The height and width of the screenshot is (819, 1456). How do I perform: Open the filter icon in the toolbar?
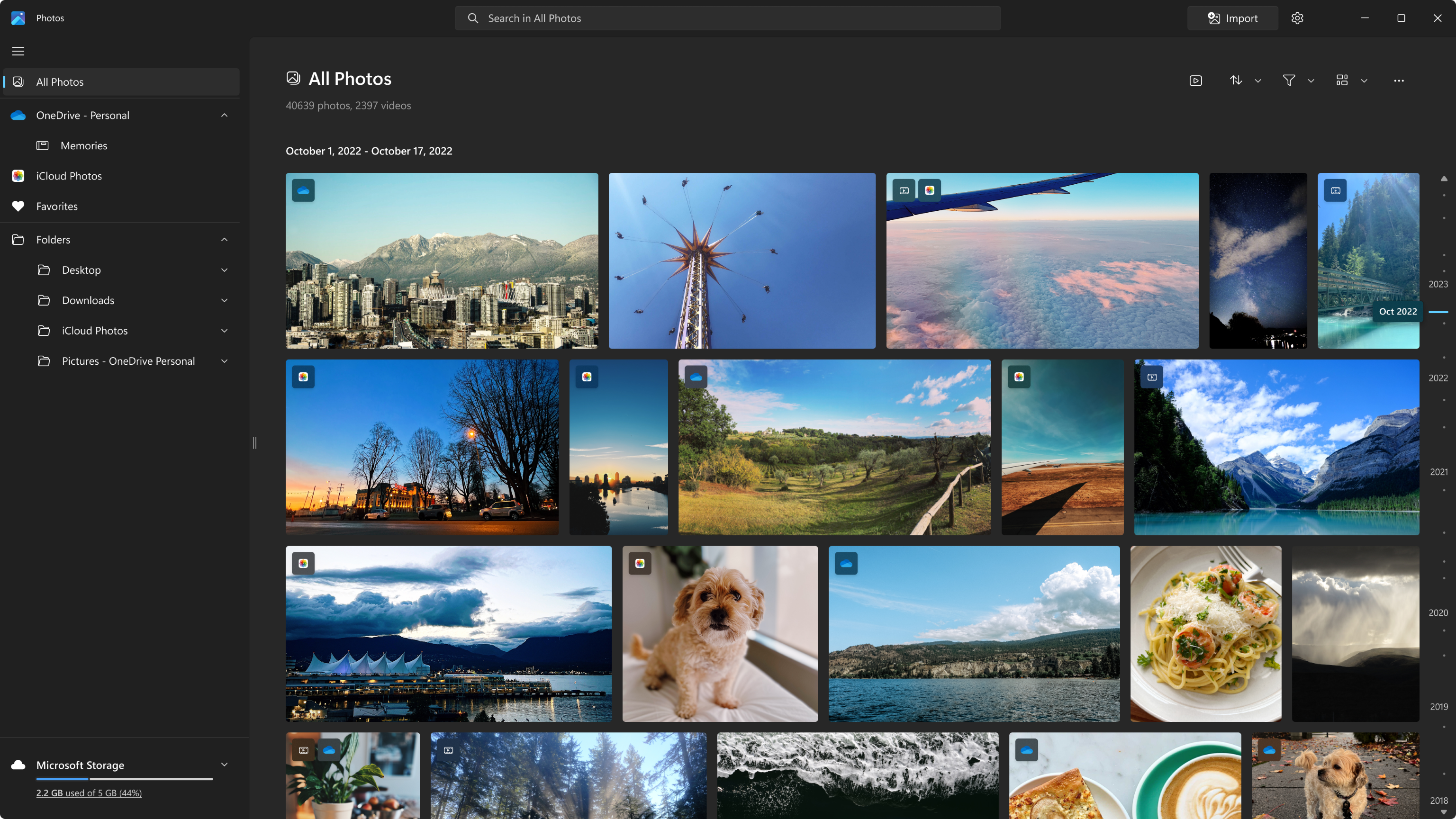[x=1289, y=80]
